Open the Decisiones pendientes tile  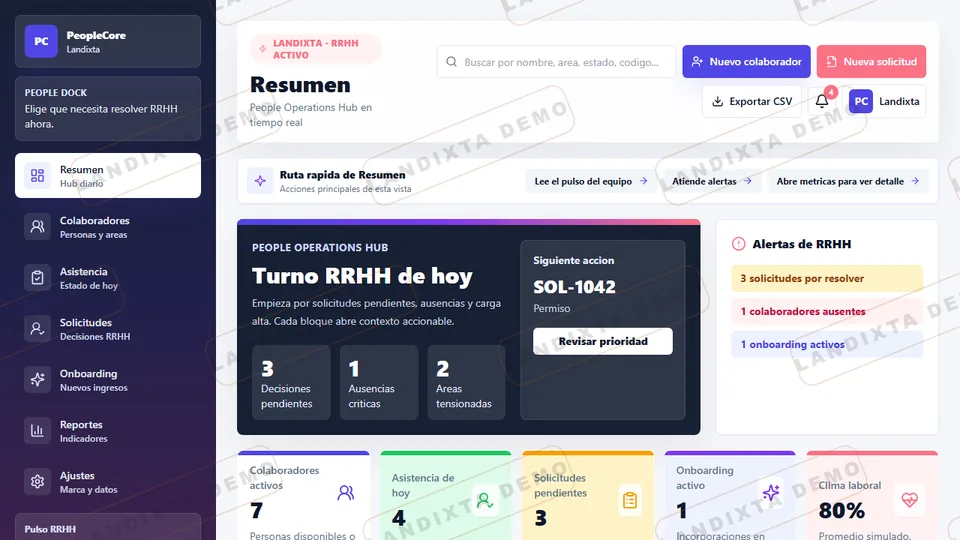(291, 383)
